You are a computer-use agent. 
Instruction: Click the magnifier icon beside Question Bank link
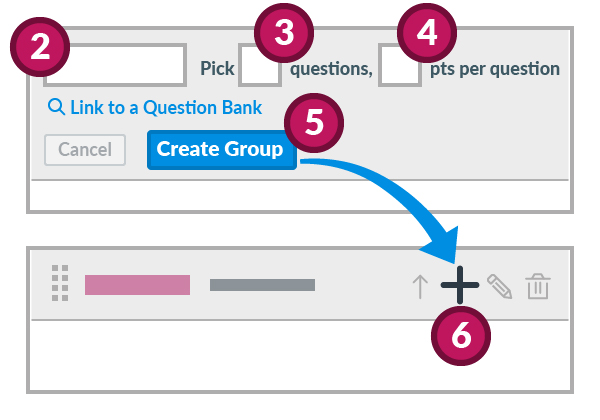click(x=56, y=108)
